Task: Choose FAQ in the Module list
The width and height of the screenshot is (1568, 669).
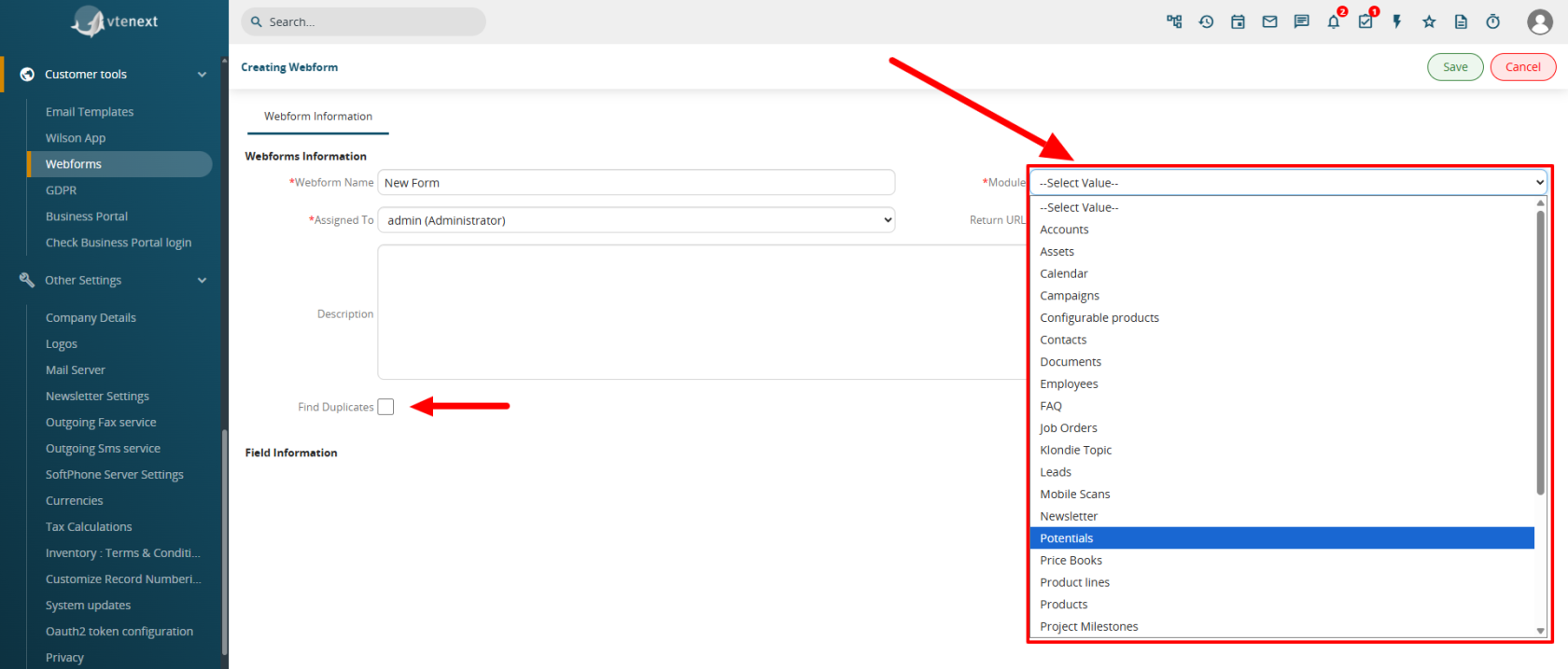Action: tap(1282, 406)
